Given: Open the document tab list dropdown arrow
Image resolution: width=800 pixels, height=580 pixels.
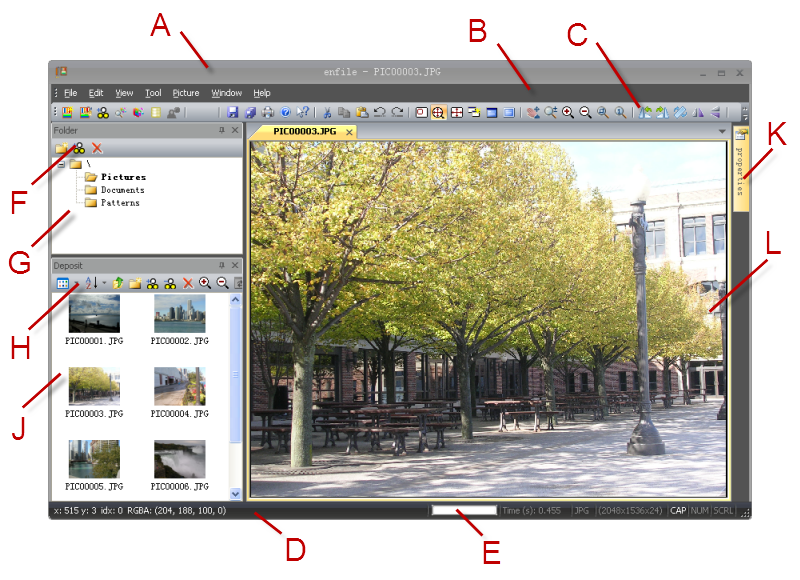Looking at the screenshot, I should (x=721, y=131).
